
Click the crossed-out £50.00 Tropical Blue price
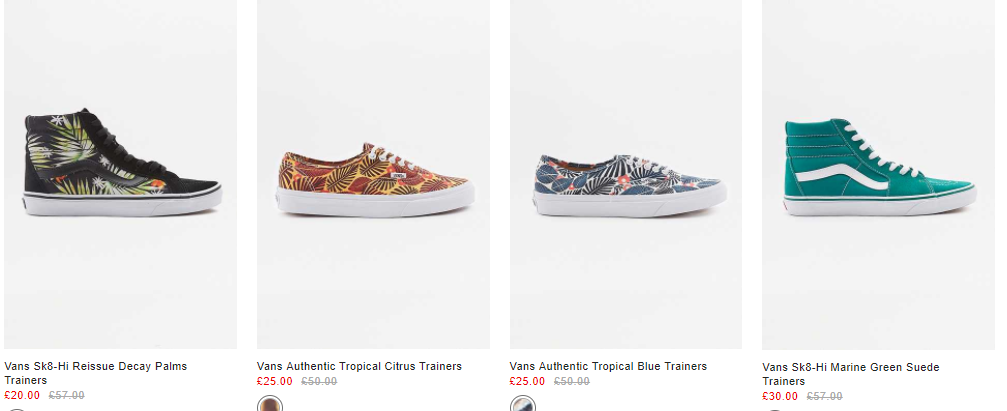(572, 381)
